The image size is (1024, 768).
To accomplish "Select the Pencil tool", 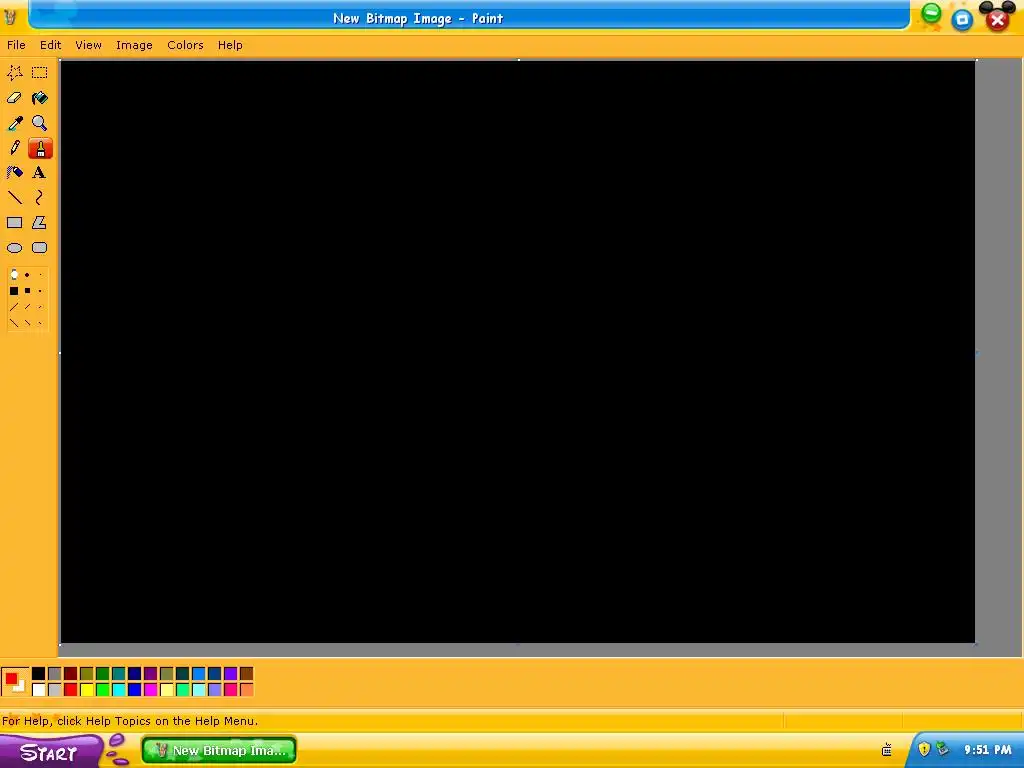I will [x=14, y=148].
